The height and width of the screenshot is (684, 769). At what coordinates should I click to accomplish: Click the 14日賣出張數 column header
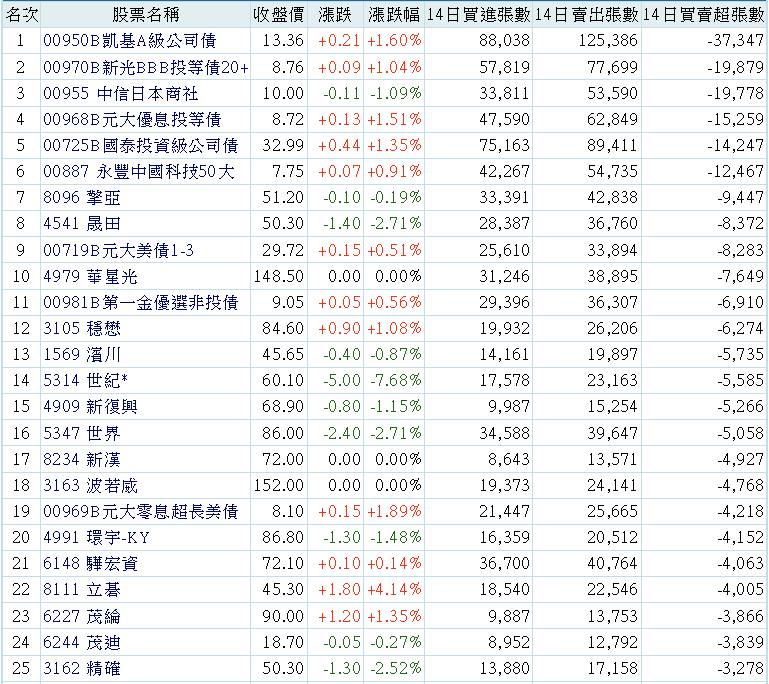pos(587,15)
